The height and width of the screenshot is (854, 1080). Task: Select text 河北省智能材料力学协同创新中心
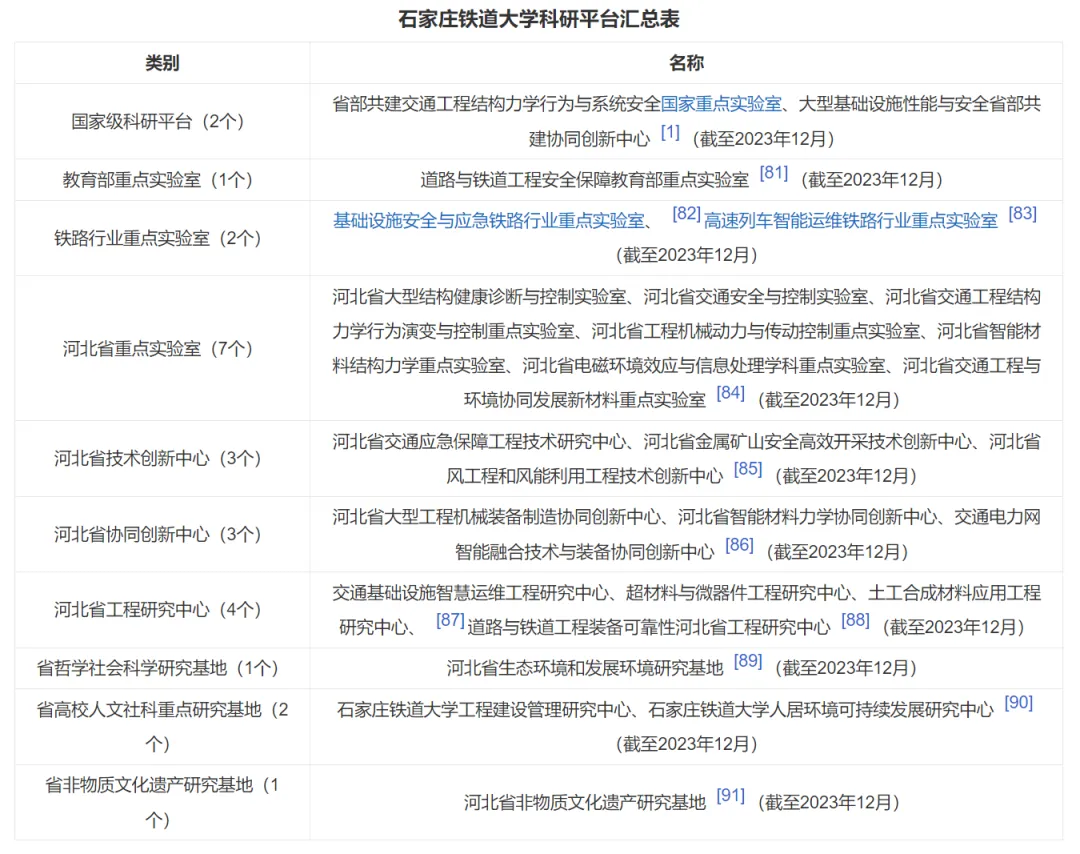coord(807,517)
